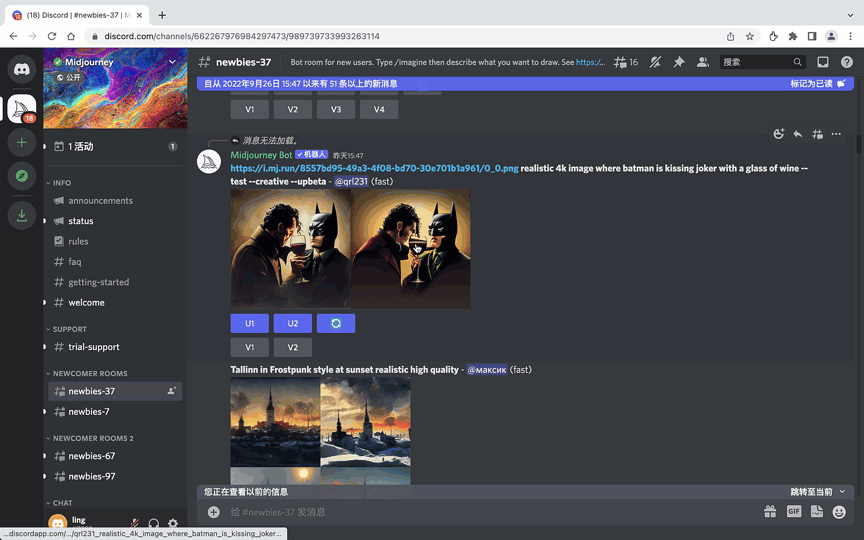Open Tallinn sunset image grid thumbnail

coord(320,430)
